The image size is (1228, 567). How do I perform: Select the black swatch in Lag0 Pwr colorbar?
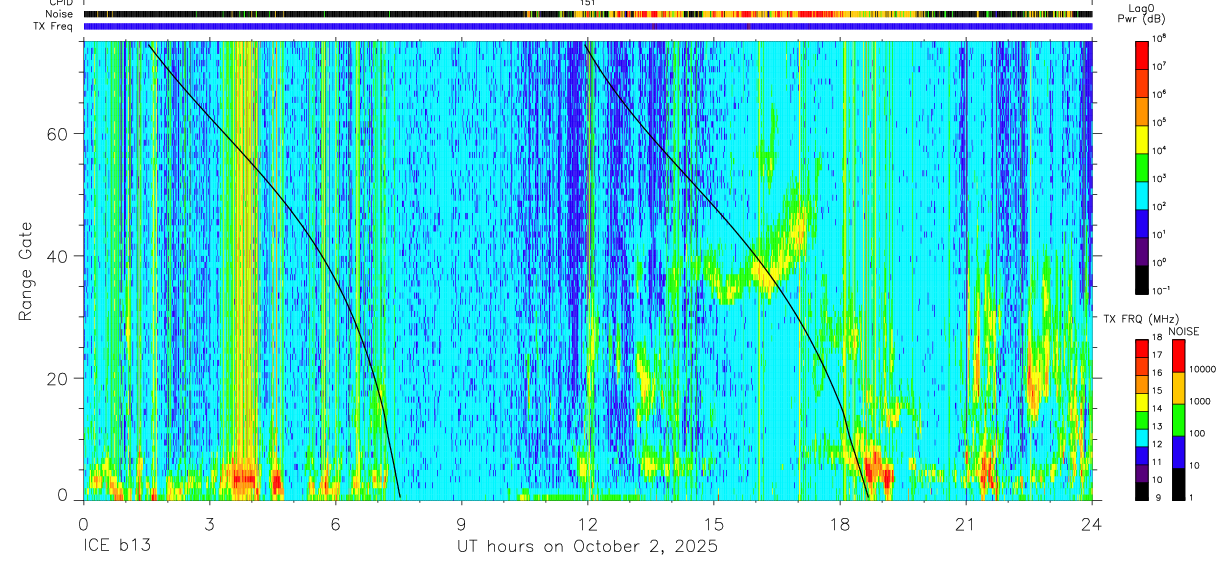[x=1142, y=278]
